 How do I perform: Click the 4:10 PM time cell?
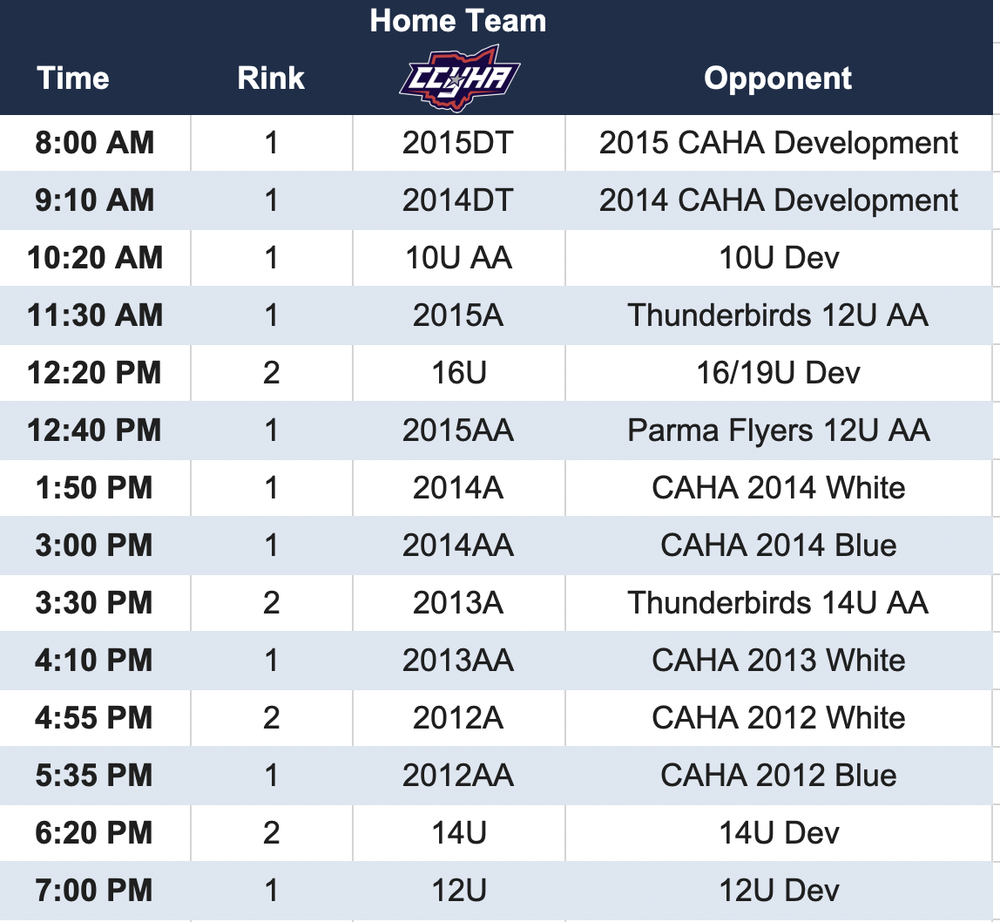click(94, 660)
